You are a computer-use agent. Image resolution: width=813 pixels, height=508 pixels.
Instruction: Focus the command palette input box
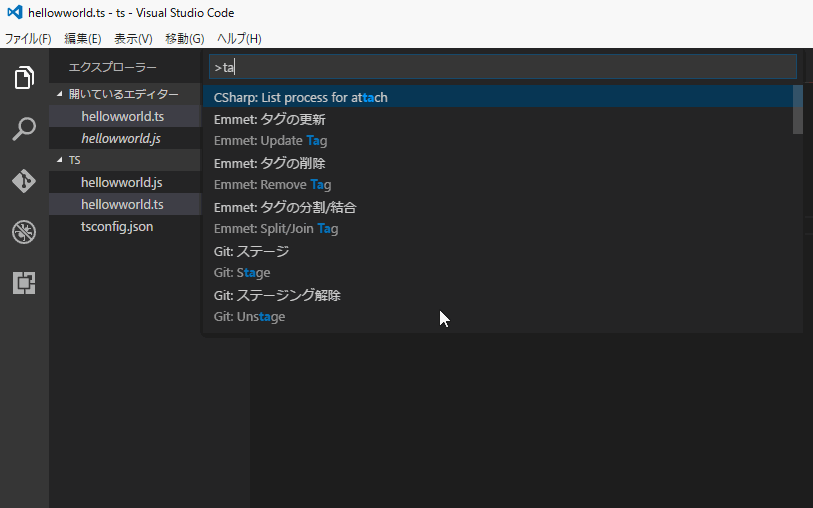pos(502,67)
